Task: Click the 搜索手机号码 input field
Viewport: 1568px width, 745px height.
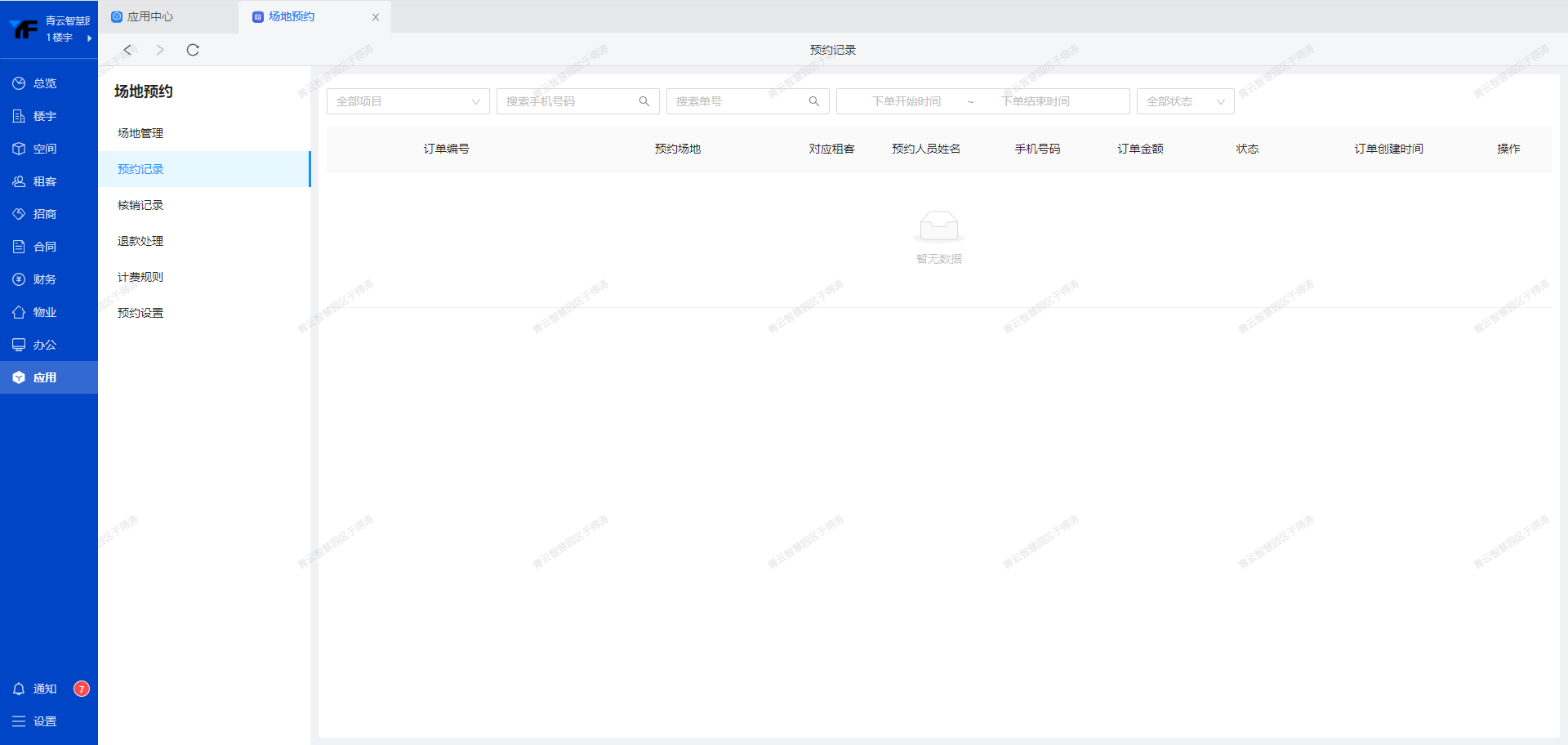Action: (x=568, y=101)
